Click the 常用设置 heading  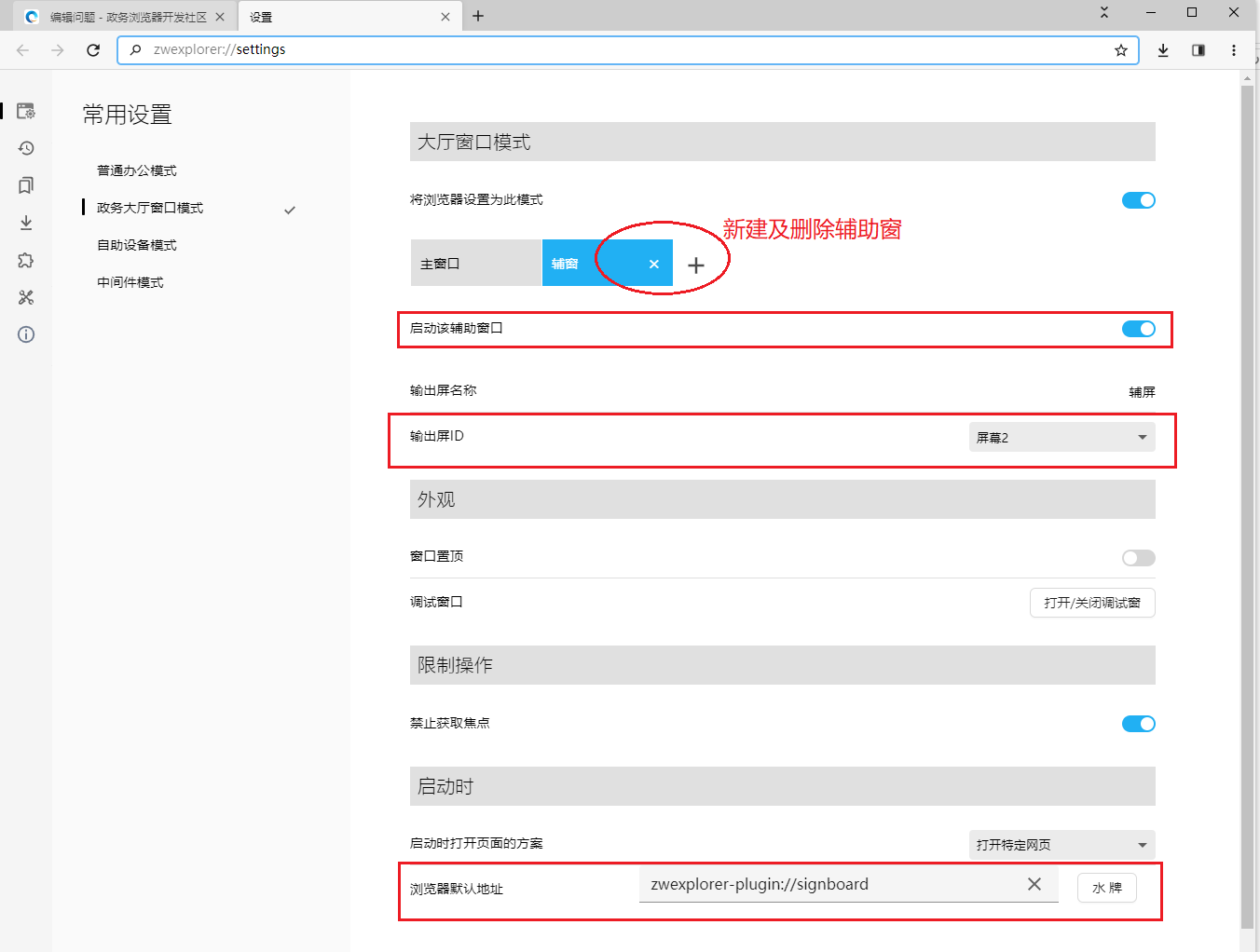pos(128,115)
